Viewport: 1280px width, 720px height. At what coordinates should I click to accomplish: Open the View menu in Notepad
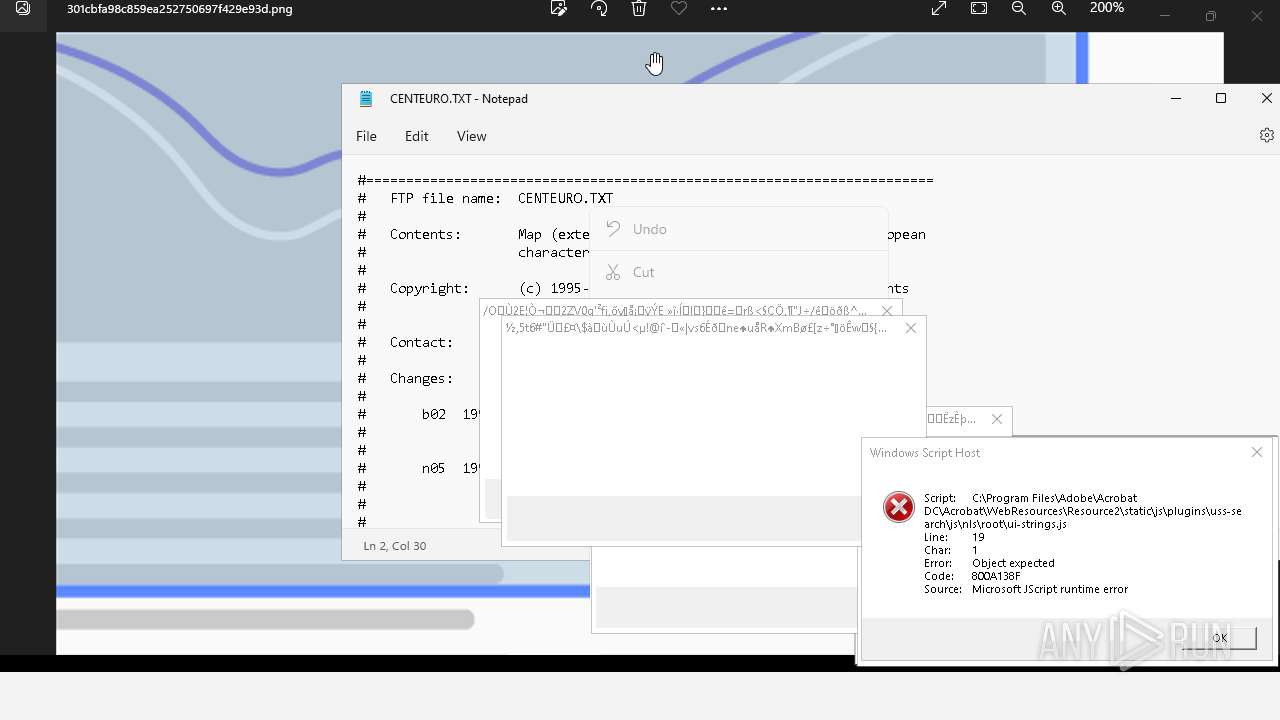coord(471,136)
